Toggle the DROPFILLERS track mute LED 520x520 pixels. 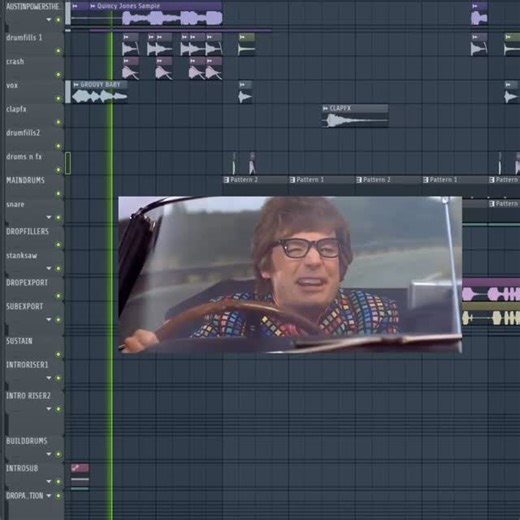[59, 245]
